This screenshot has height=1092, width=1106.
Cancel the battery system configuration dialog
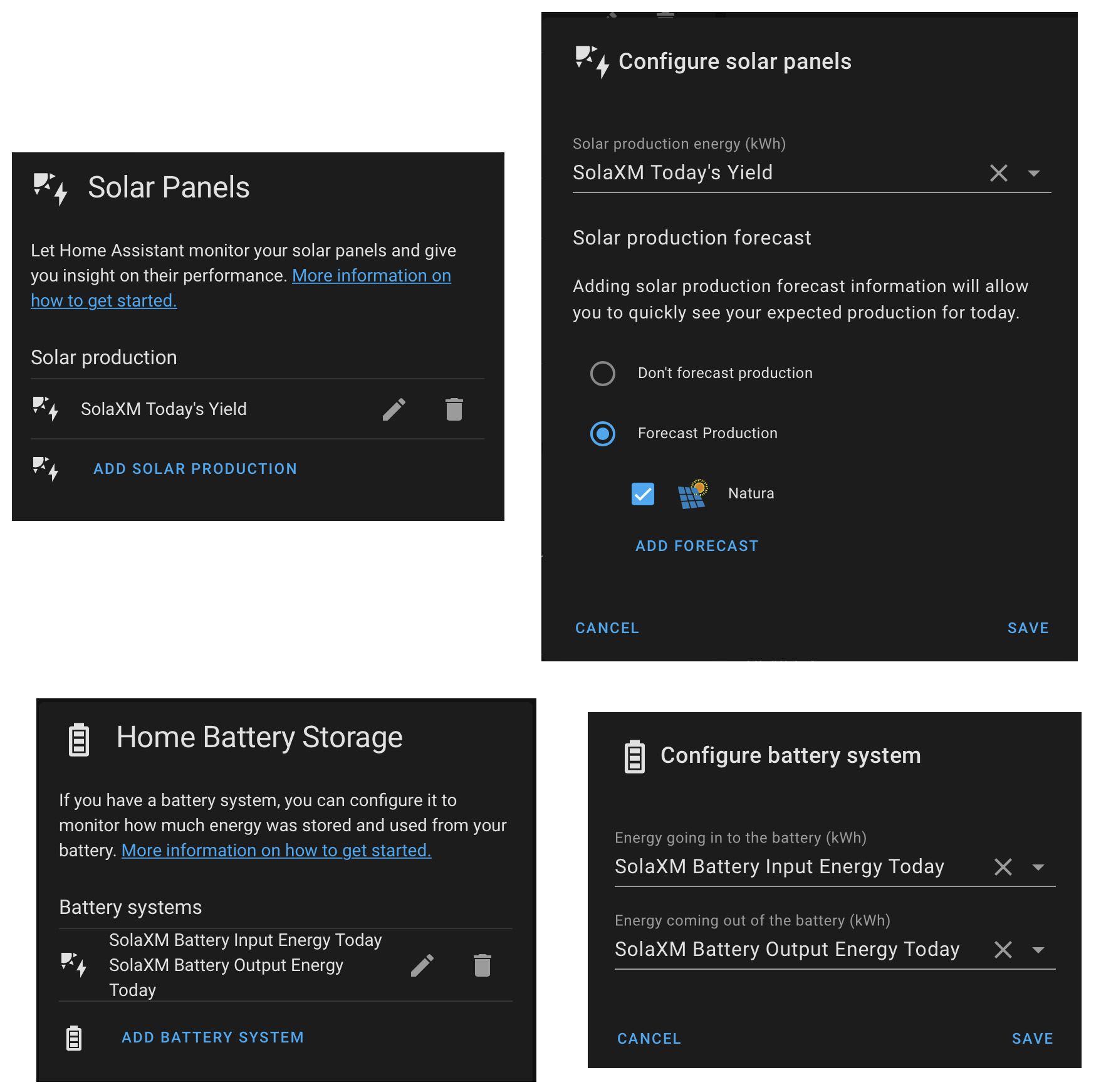[x=649, y=1039]
